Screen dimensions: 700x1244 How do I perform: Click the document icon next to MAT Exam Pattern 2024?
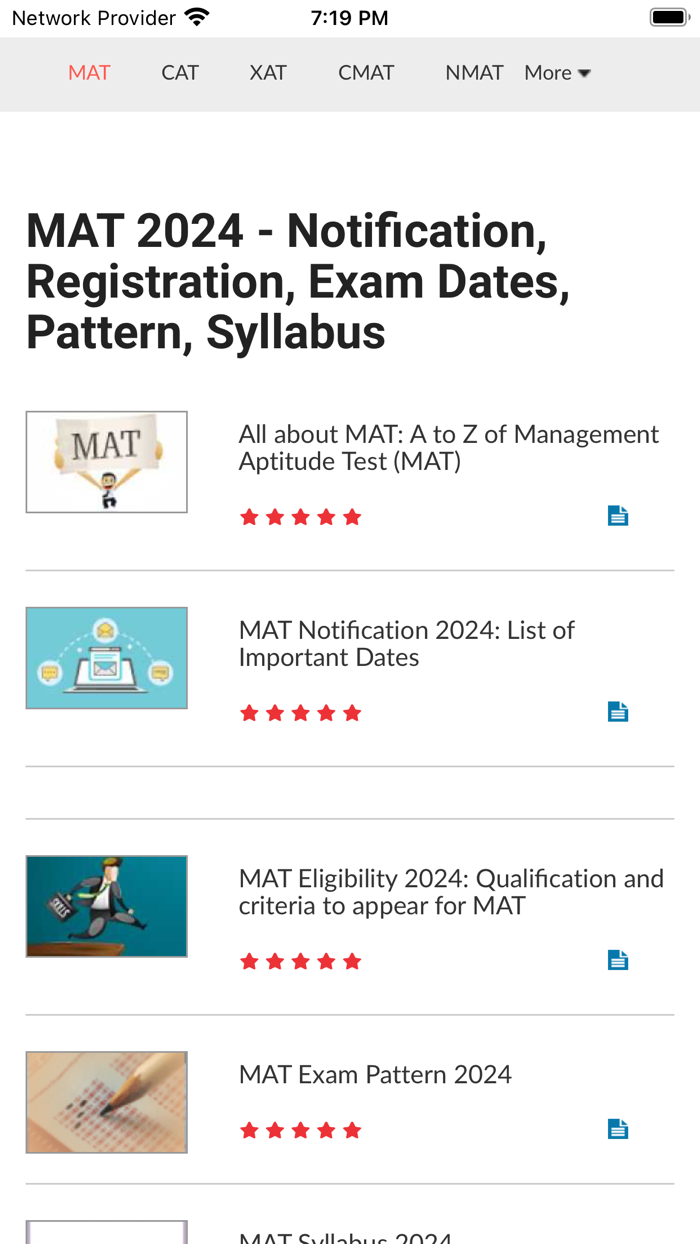618,1128
